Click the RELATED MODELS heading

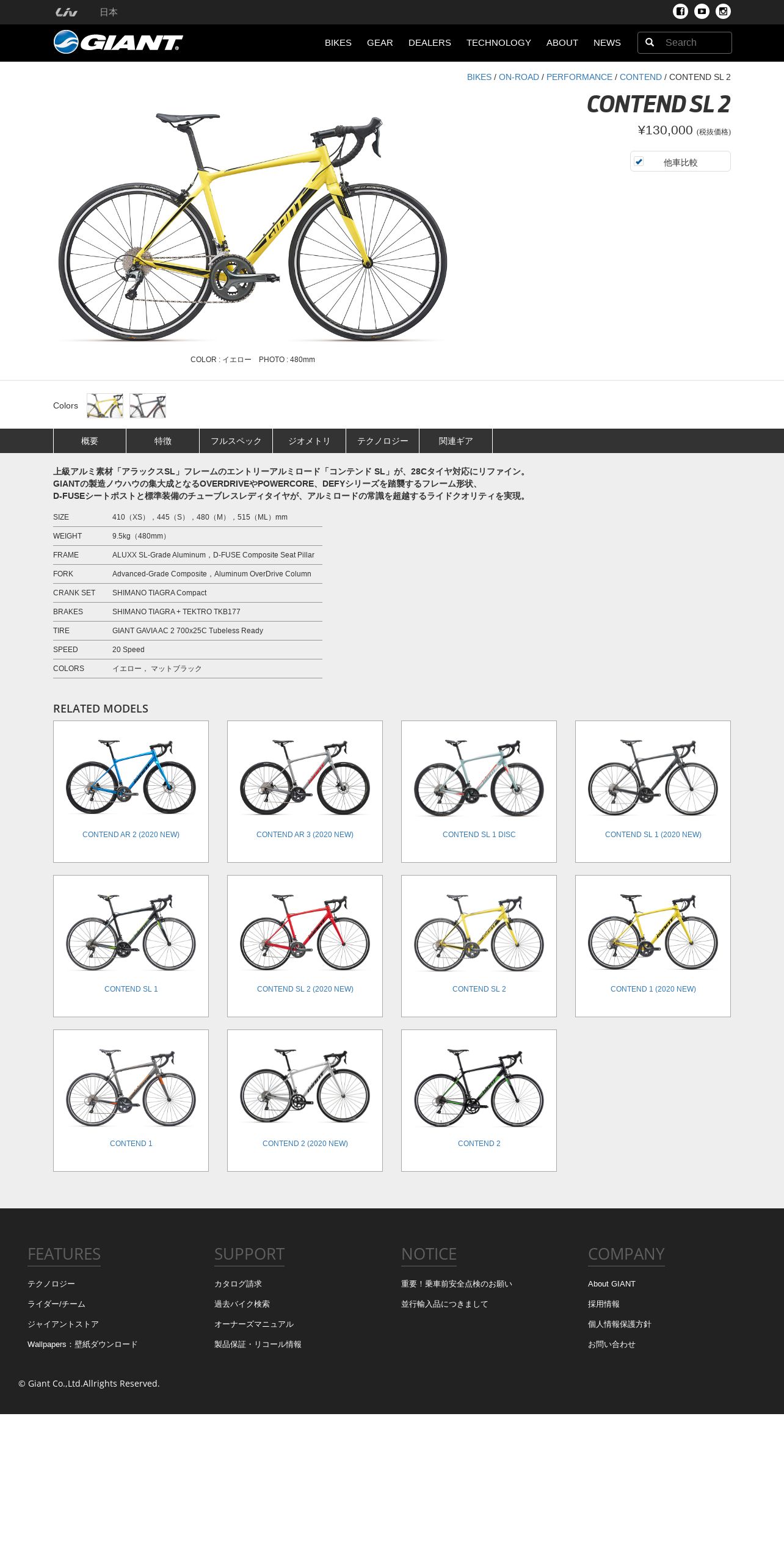pos(101,708)
